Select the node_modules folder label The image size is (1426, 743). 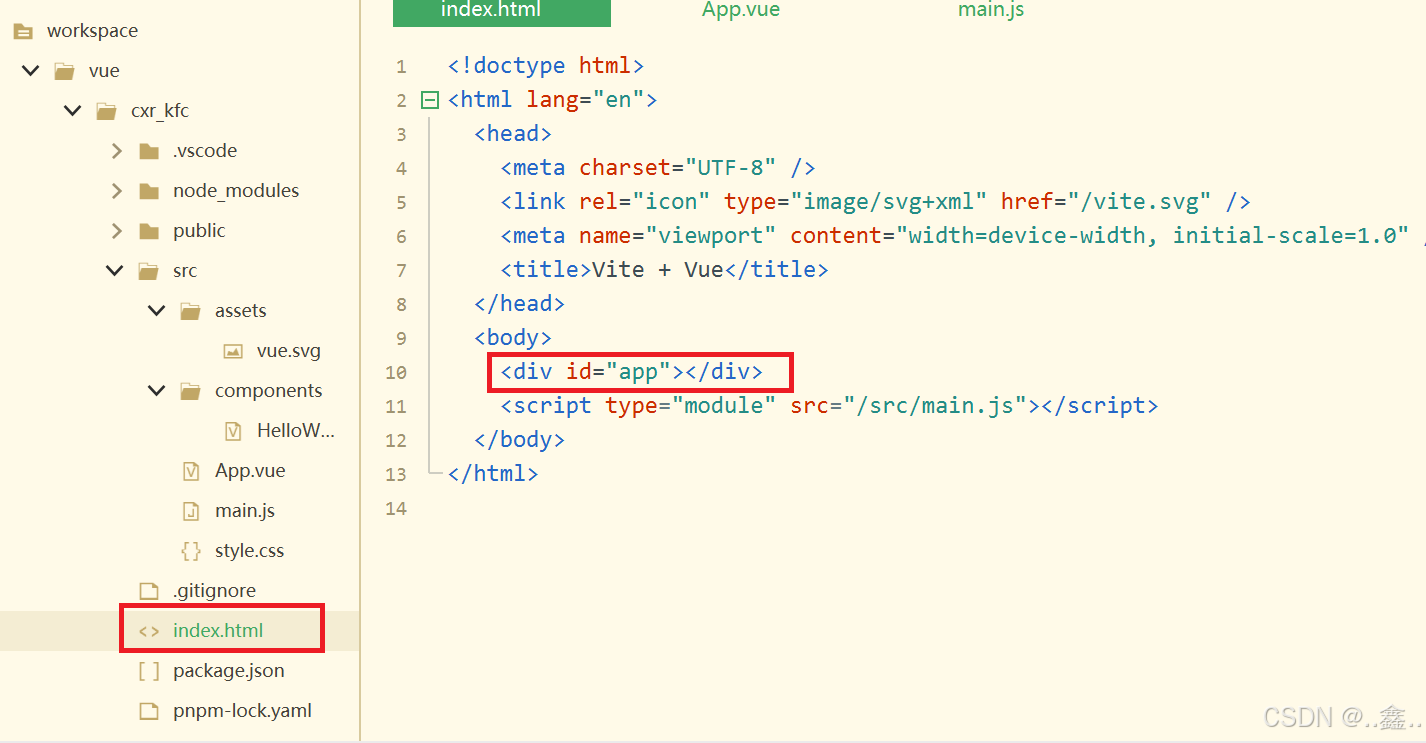pyautogui.click(x=236, y=191)
